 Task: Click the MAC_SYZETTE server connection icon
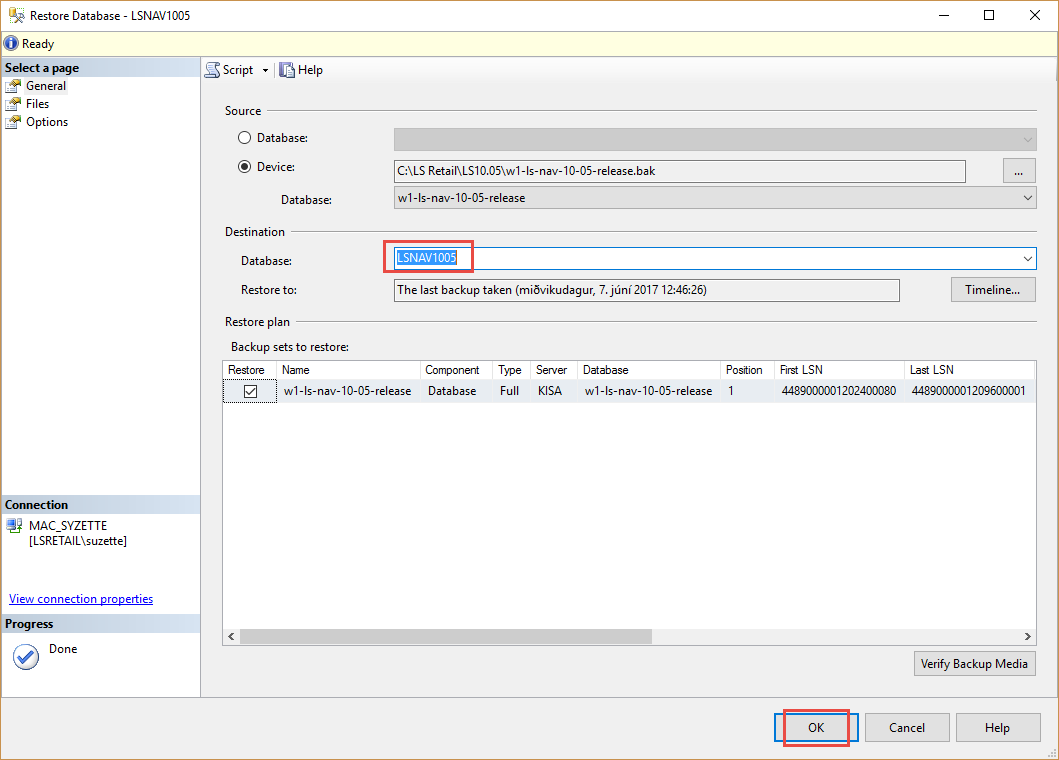[x=14, y=526]
